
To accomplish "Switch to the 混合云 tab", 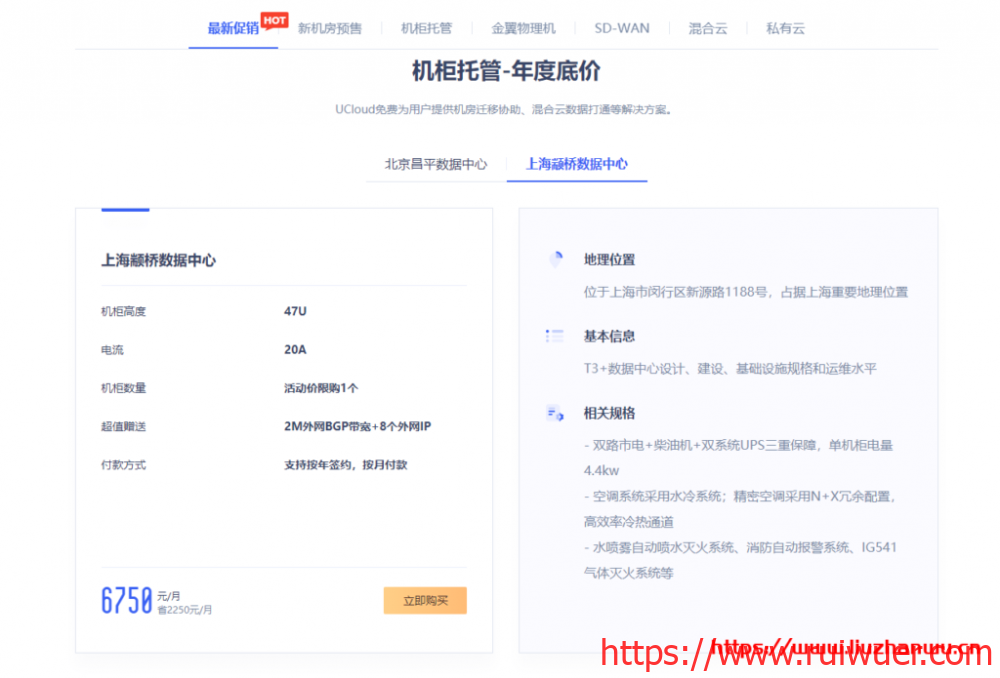I will click(708, 28).
